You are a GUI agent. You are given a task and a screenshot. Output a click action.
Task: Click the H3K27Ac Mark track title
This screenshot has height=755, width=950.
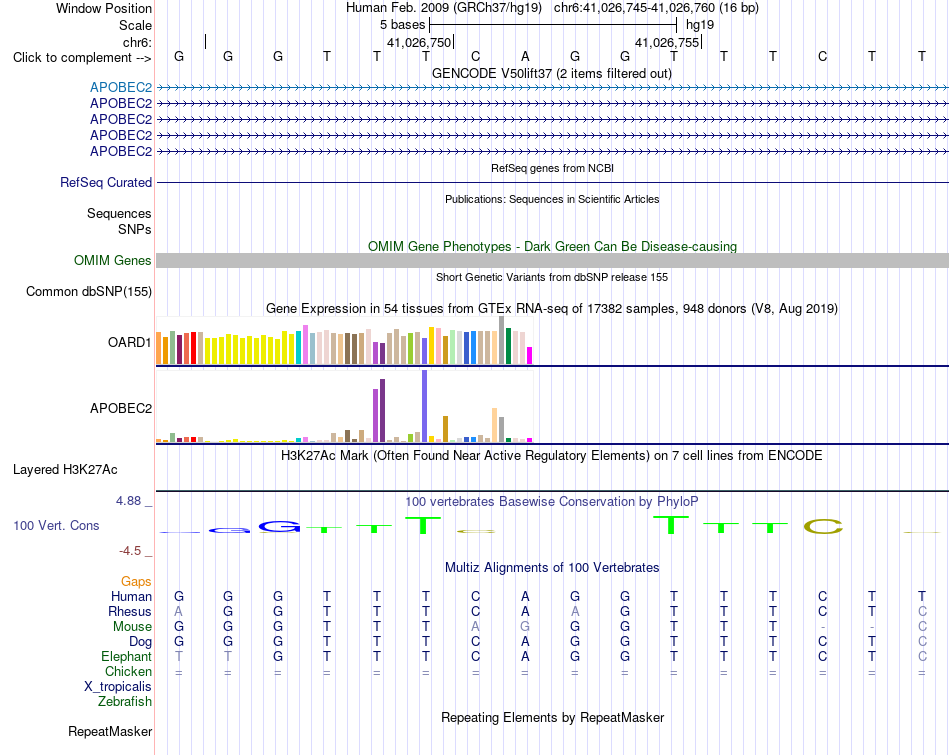pyautogui.click(x=552, y=456)
